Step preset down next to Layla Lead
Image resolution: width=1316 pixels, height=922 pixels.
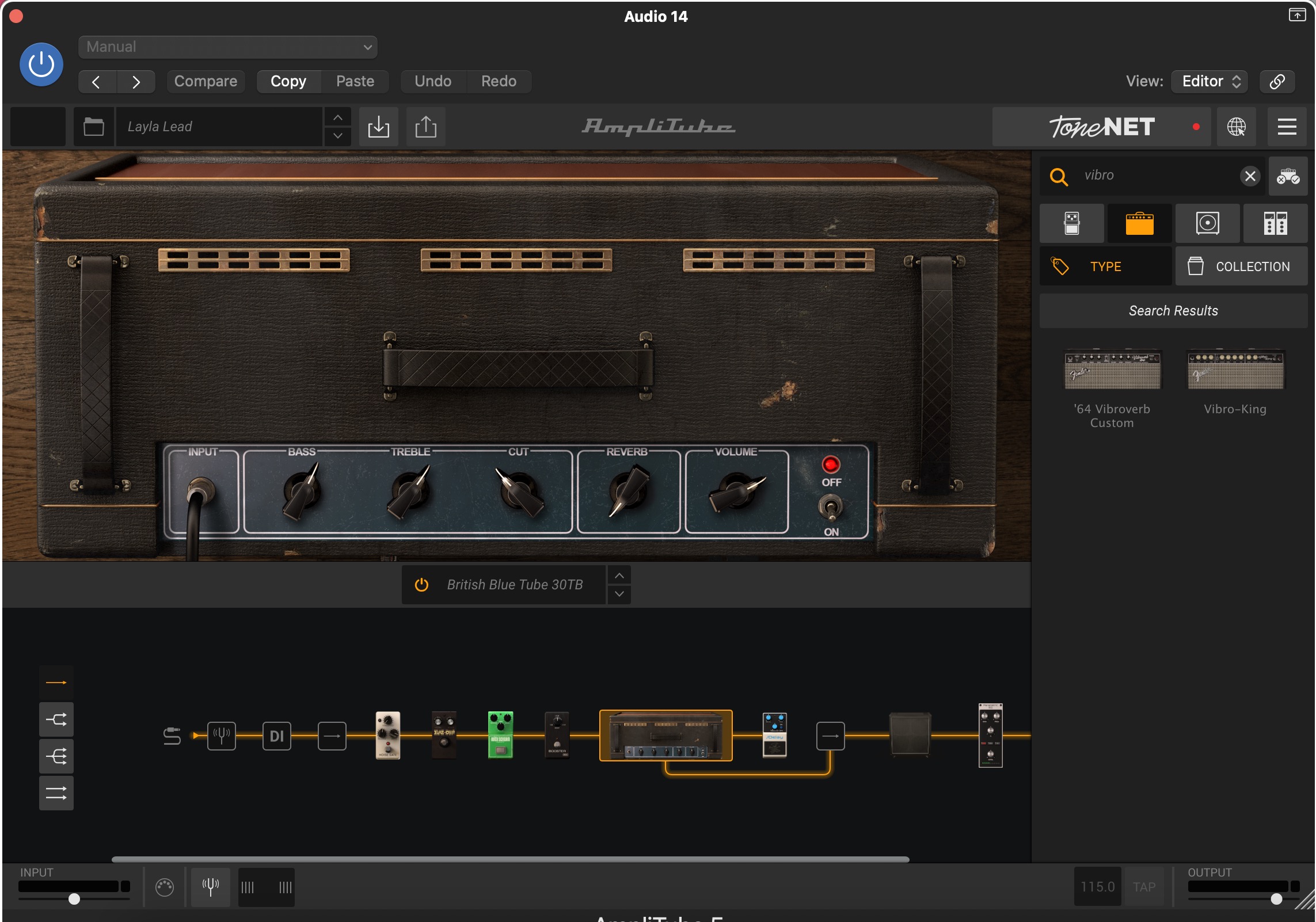coord(338,136)
